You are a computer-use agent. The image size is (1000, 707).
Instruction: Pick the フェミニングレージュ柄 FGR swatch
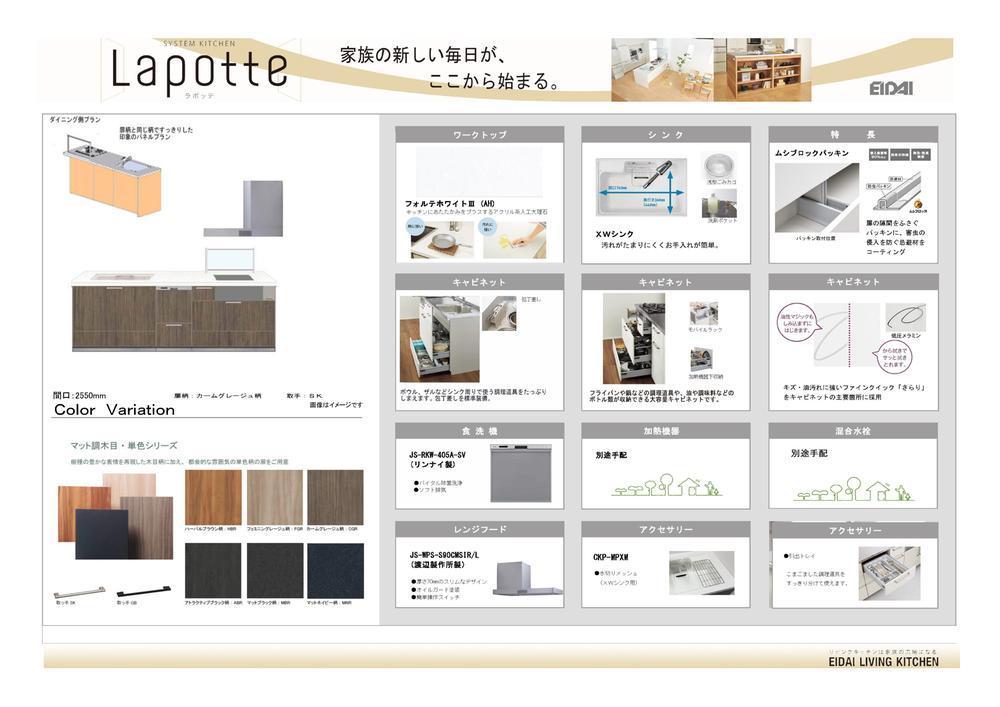coord(274,497)
